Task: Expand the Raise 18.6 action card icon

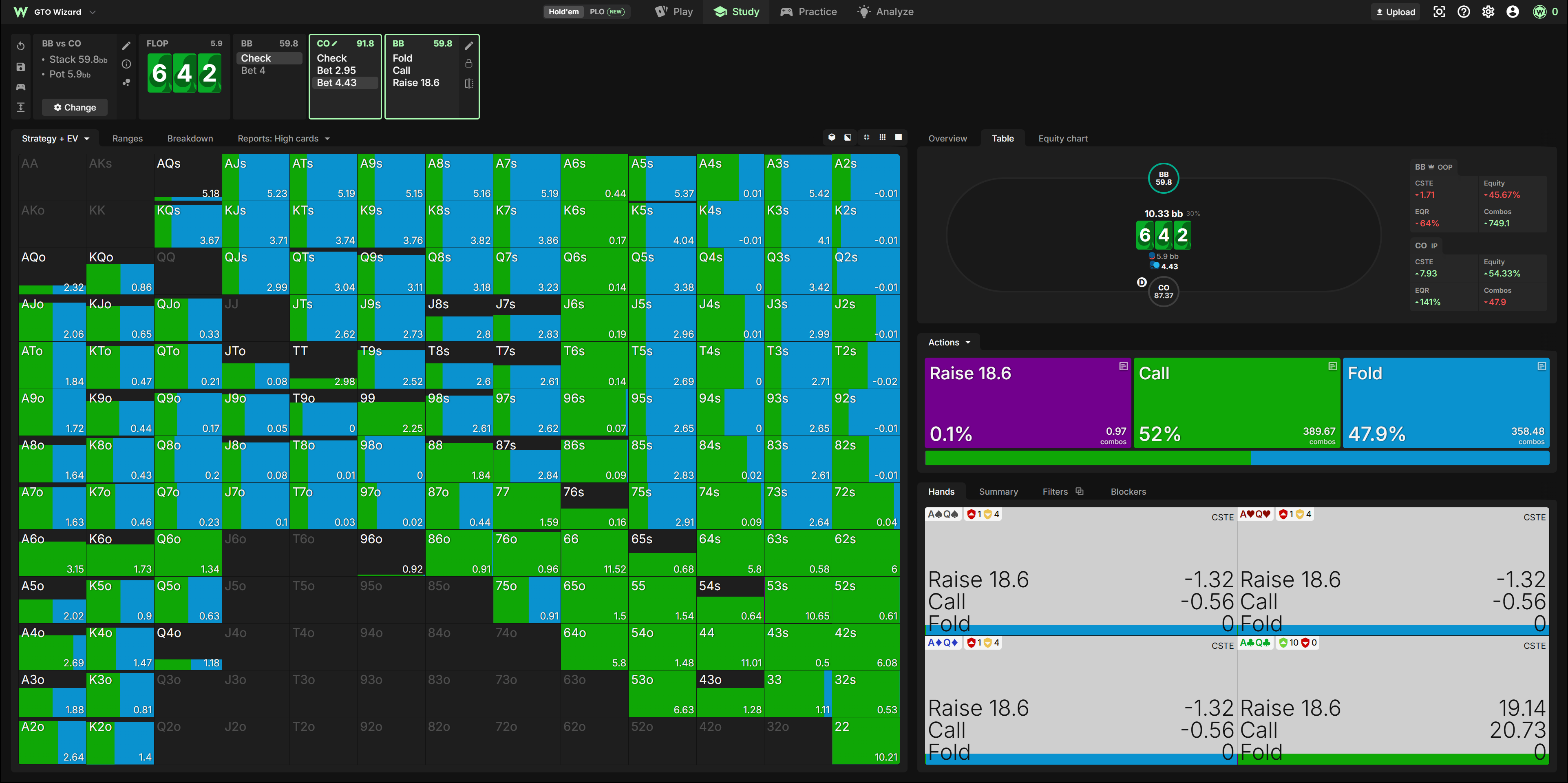Action: tap(1123, 366)
